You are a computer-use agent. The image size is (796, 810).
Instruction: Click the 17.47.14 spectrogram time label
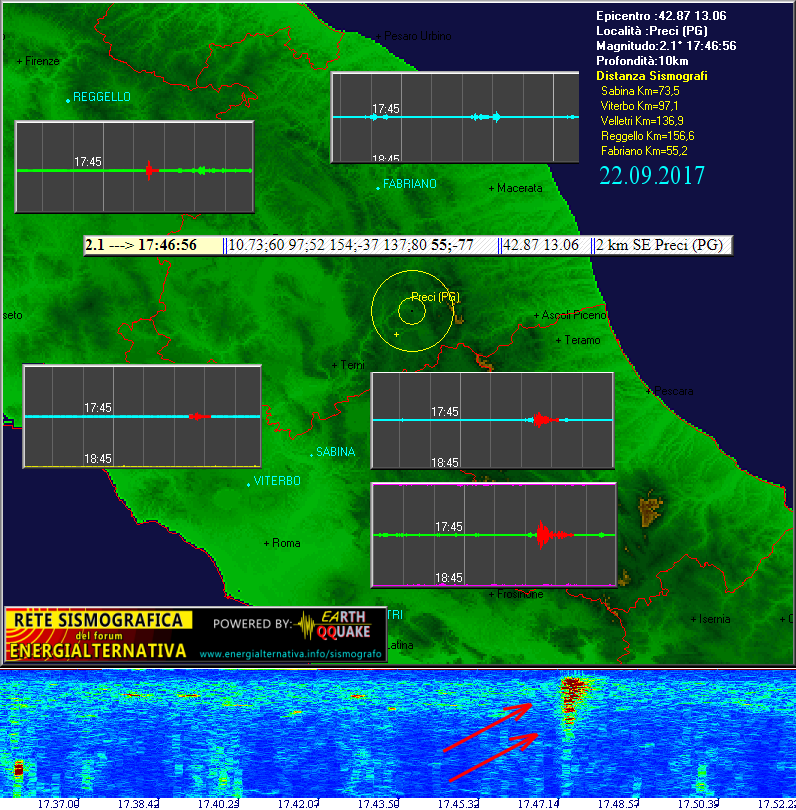pos(539,804)
